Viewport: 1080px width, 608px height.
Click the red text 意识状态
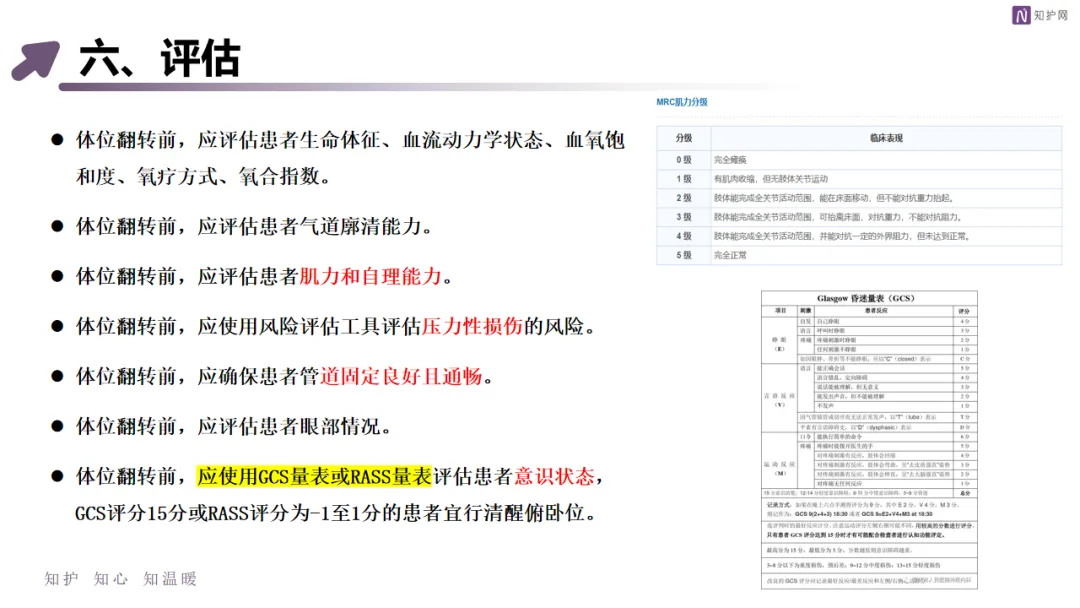point(554,476)
